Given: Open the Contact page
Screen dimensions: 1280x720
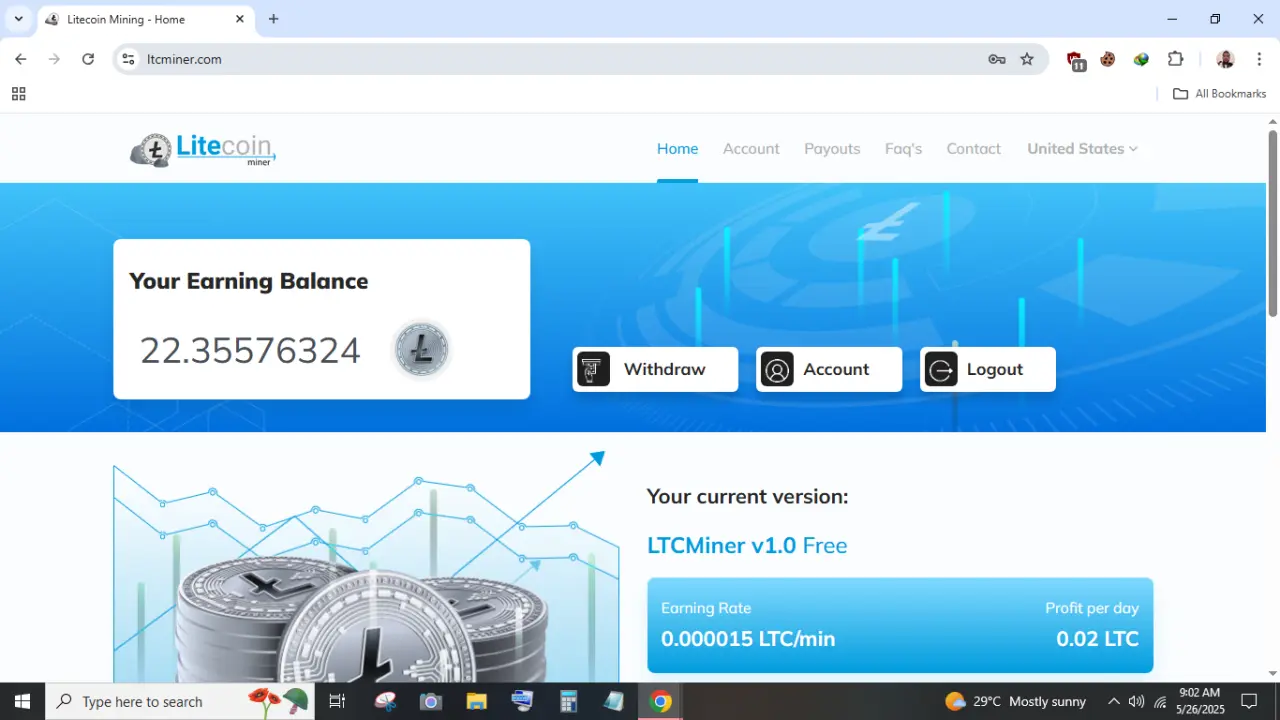Looking at the screenshot, I should (973, 149).
